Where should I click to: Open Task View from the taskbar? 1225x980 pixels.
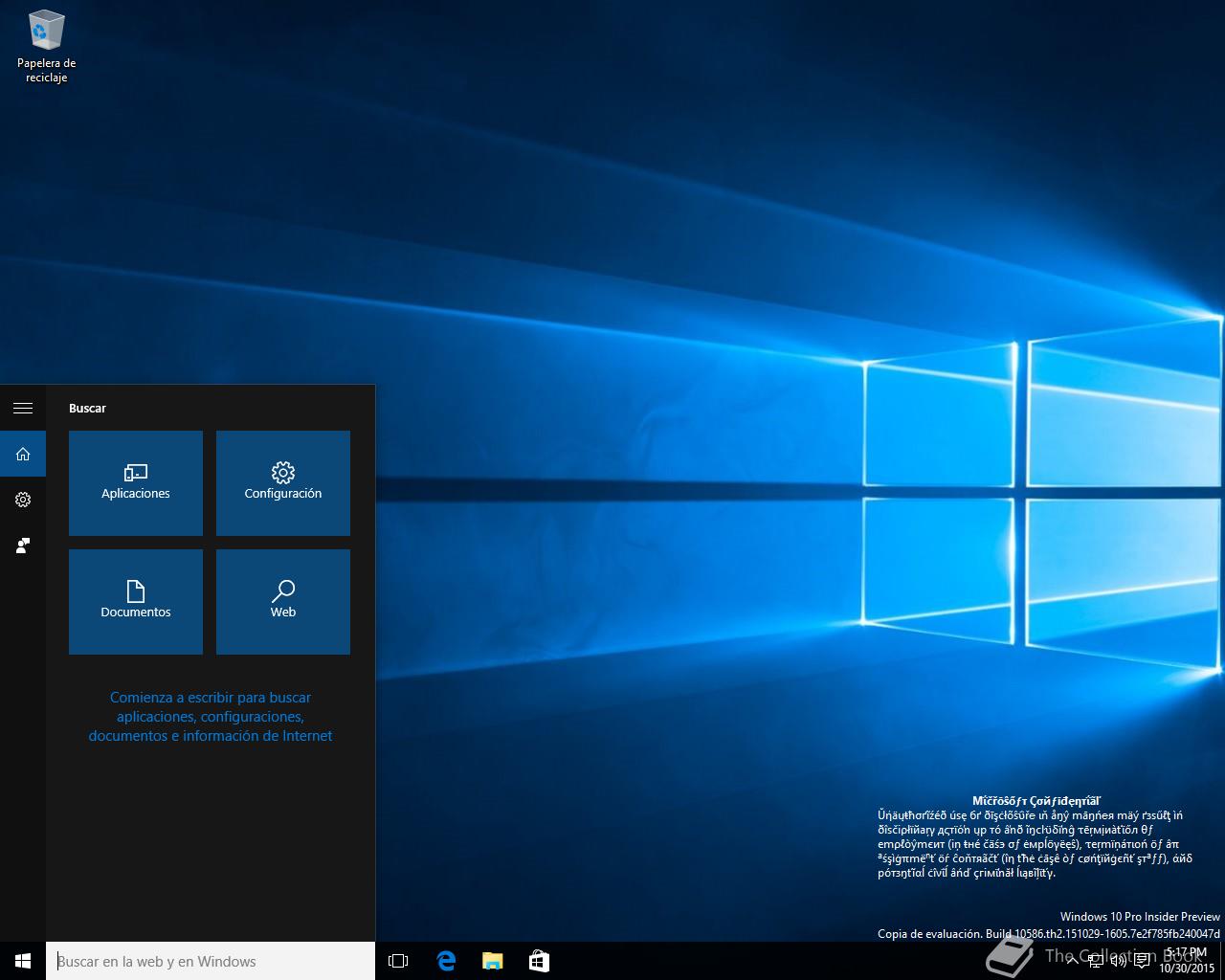click(x=398, y=961)
